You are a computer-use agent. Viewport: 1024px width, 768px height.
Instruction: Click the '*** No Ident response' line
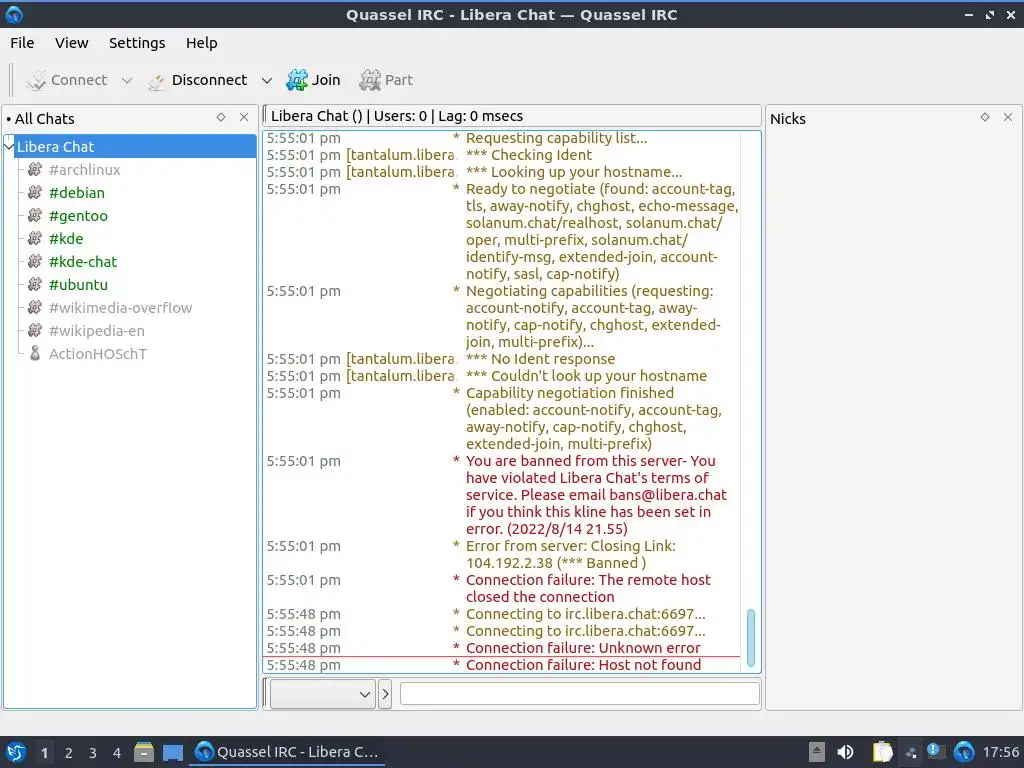pos(540,359)
